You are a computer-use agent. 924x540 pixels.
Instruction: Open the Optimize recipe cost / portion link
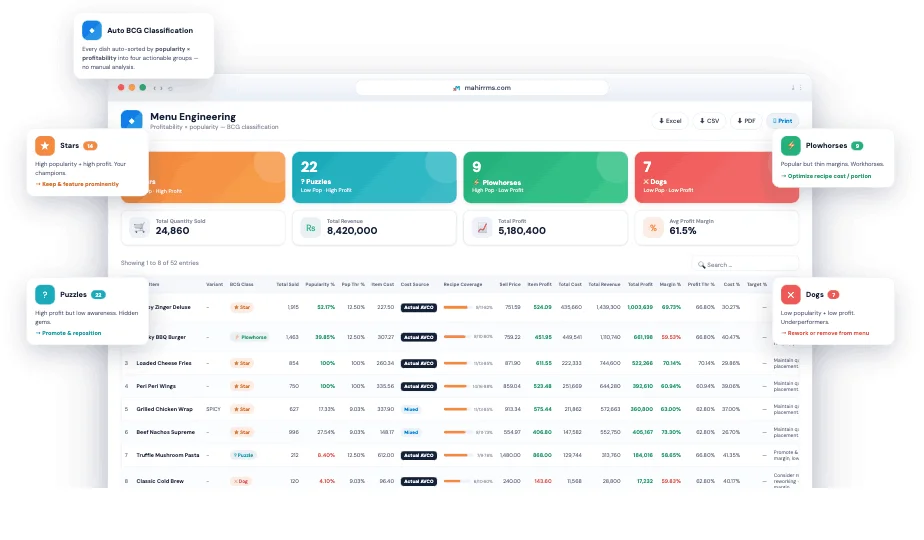click(x=826, y=176)
